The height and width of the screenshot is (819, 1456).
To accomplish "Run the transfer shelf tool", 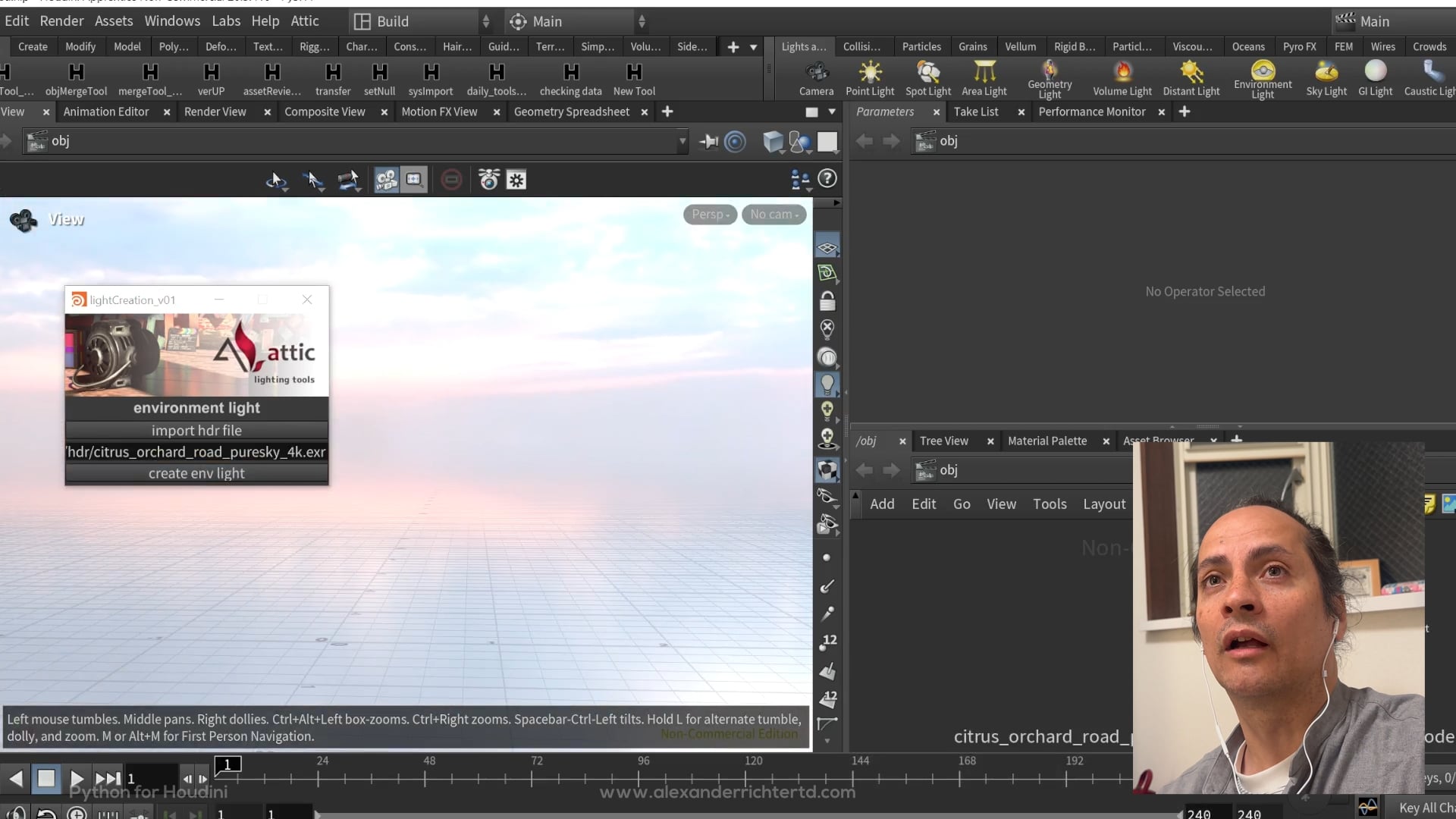I will [x=333, y=79].
